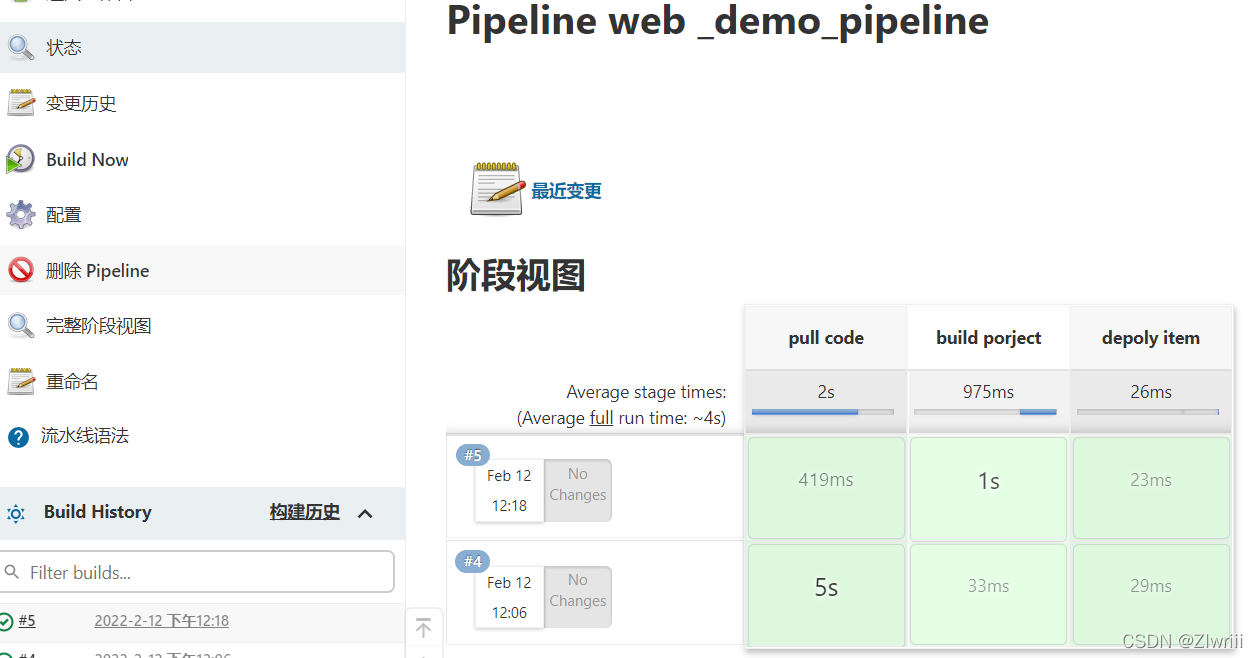Click the gear icon beside 配置

[21, 214]
